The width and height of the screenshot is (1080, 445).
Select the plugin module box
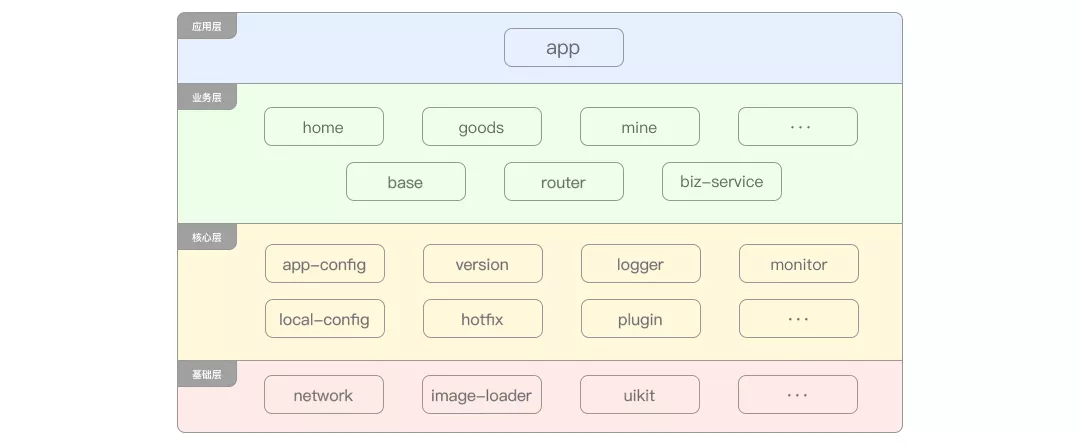tap(641, 319)
